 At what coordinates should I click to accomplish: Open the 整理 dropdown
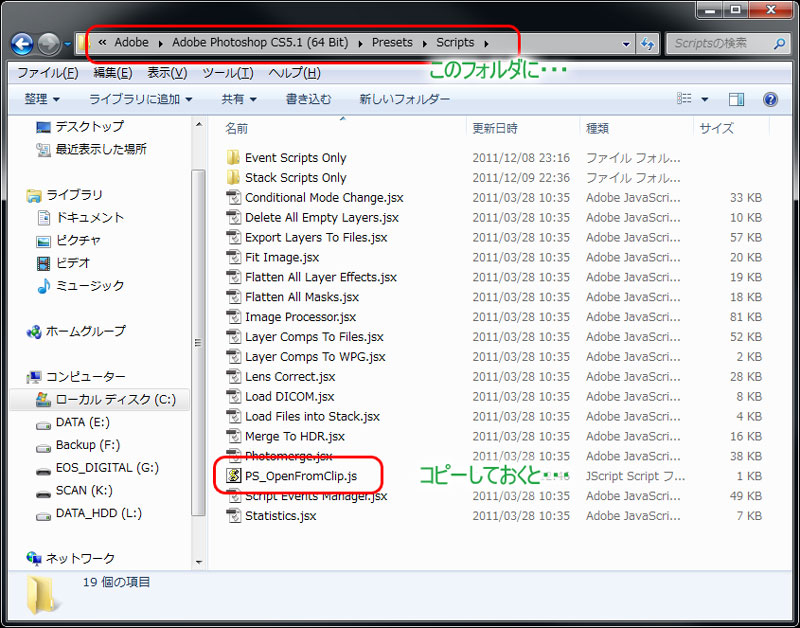click(42, 99)
